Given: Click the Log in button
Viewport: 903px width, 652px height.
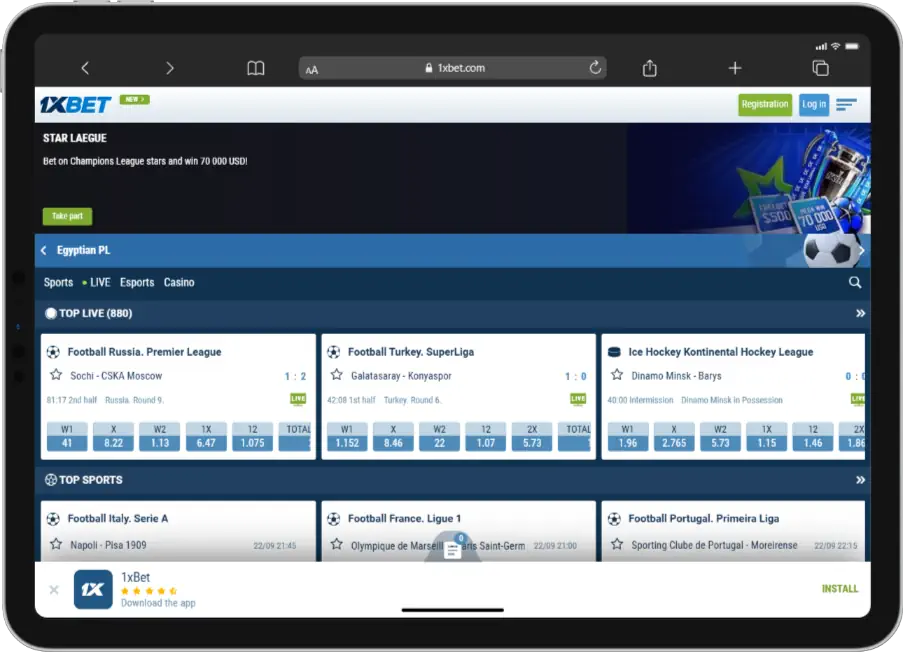Looking at the screenshot, I should pos(814,104).
